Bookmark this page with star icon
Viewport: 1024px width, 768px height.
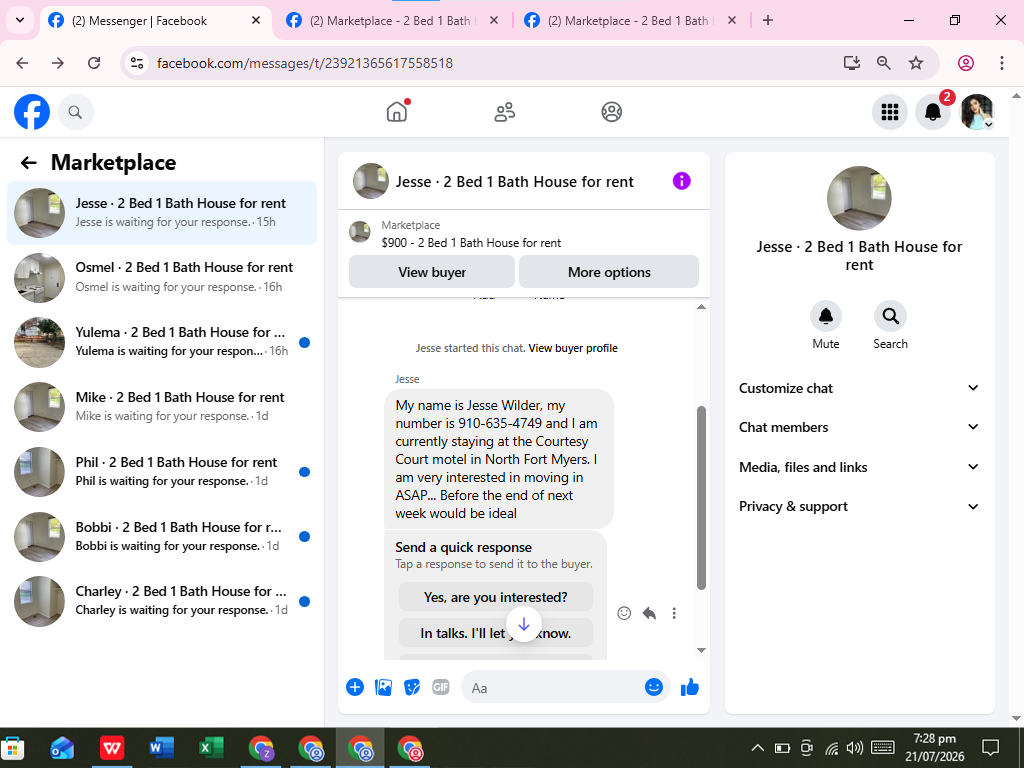click(916, 63)
